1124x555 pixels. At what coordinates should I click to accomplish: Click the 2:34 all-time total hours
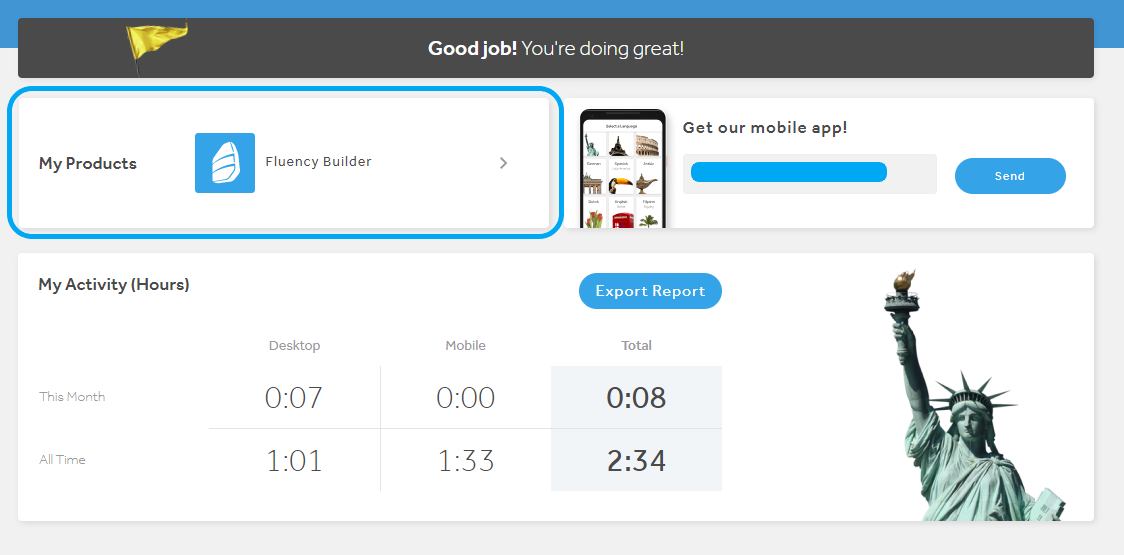point(636,461)
